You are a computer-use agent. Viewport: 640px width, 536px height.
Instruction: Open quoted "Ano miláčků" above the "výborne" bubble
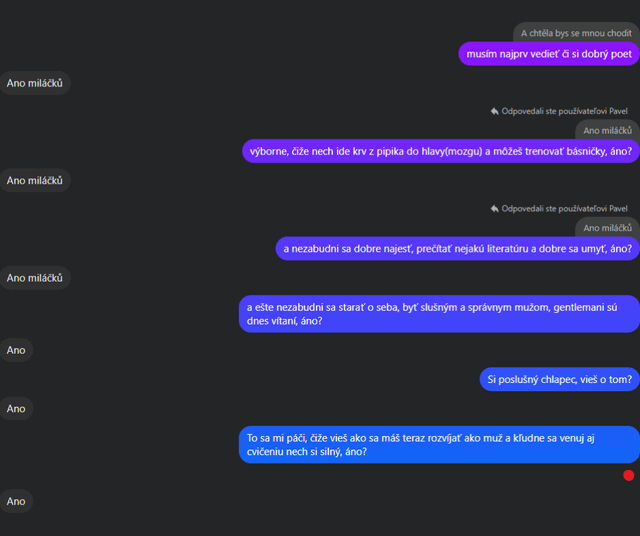[606, 131]
